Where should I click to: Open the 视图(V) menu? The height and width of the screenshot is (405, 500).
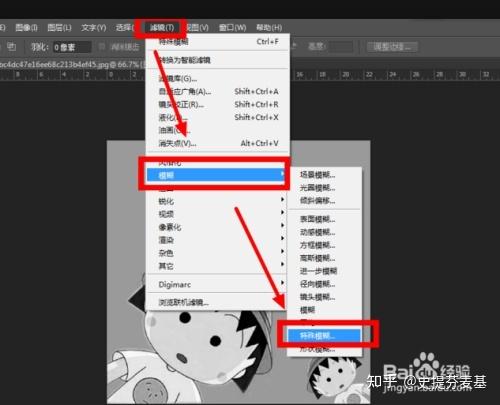click(x=197, y=28)
